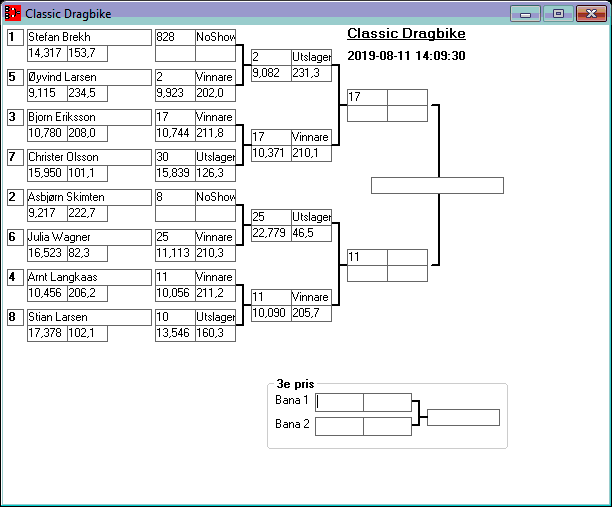Click the Julia Wagner racer field
This screenshot has width=612, height=507.
[x=88, y=237]
